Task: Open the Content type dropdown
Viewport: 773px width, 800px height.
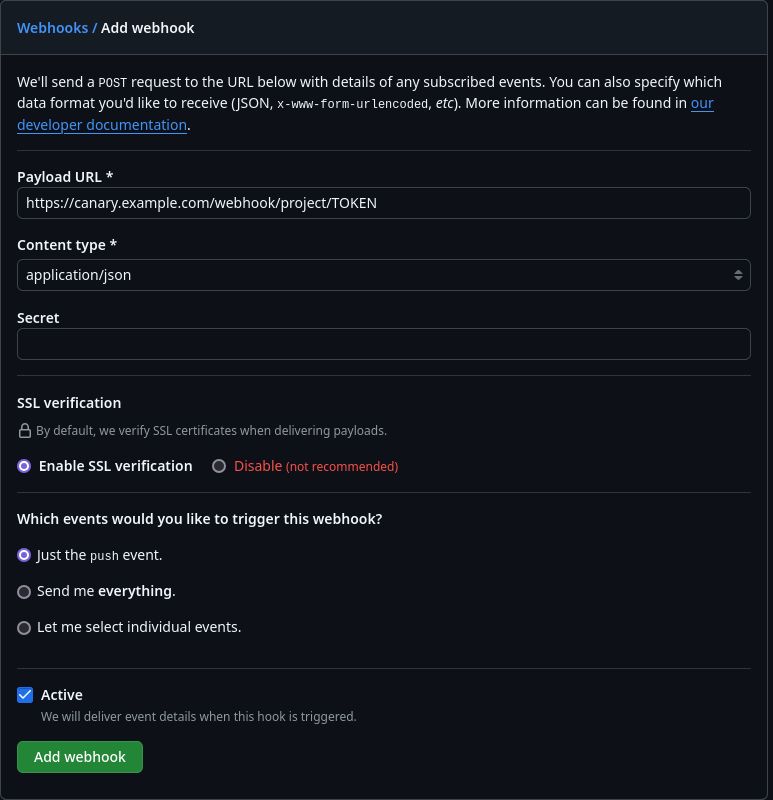Action: tap(383, 275)
